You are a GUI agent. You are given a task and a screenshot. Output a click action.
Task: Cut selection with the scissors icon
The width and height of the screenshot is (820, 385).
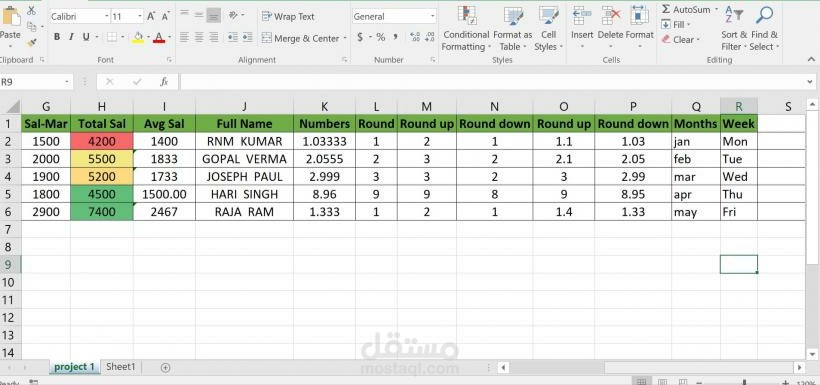coord(31,10)
